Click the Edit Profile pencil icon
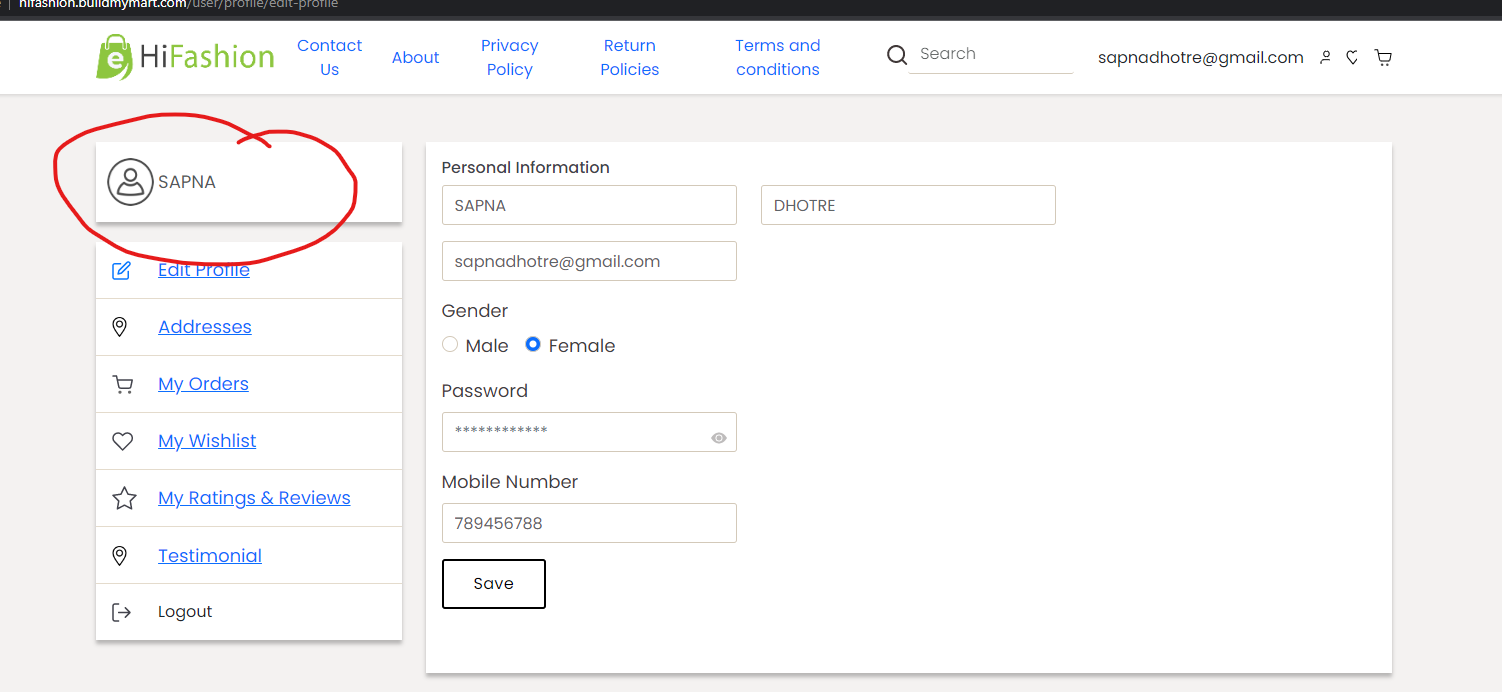 [x=121, y=270]
